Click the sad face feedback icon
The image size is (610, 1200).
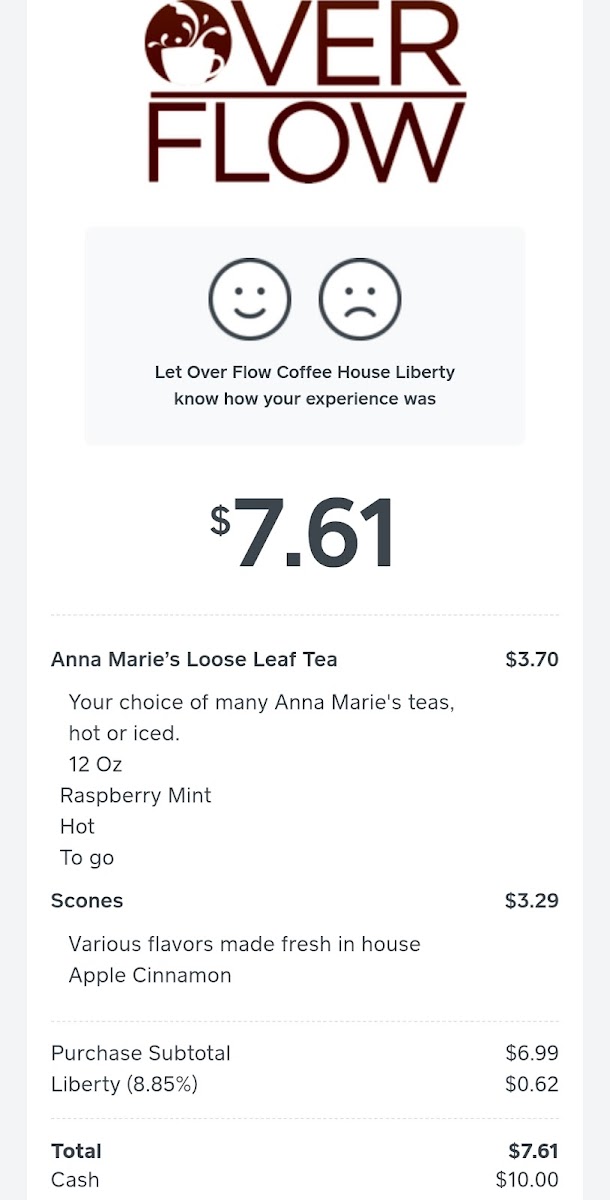360,299
